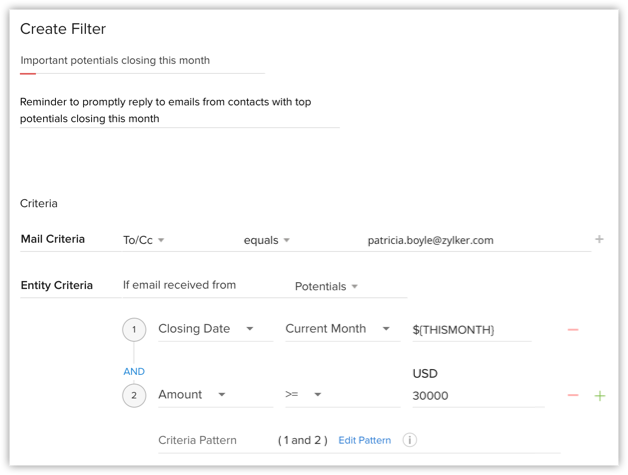Open the >= comparison operator dropdown

pyautogui.click(x=342, y=394)
